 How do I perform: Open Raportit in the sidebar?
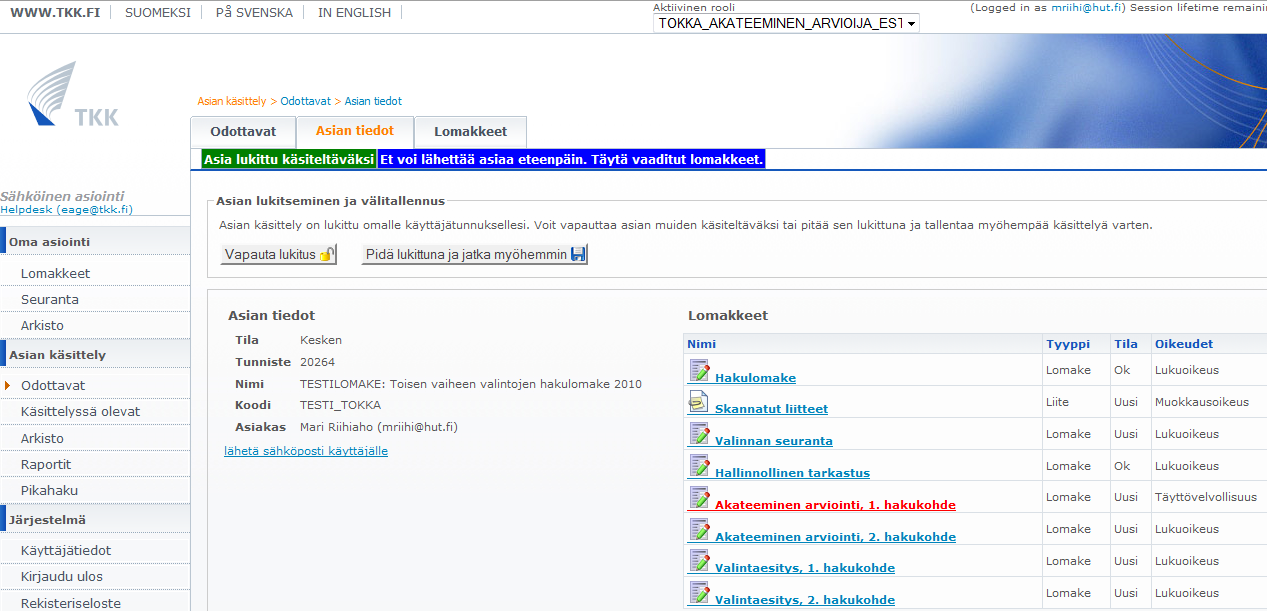pos(46,464)
